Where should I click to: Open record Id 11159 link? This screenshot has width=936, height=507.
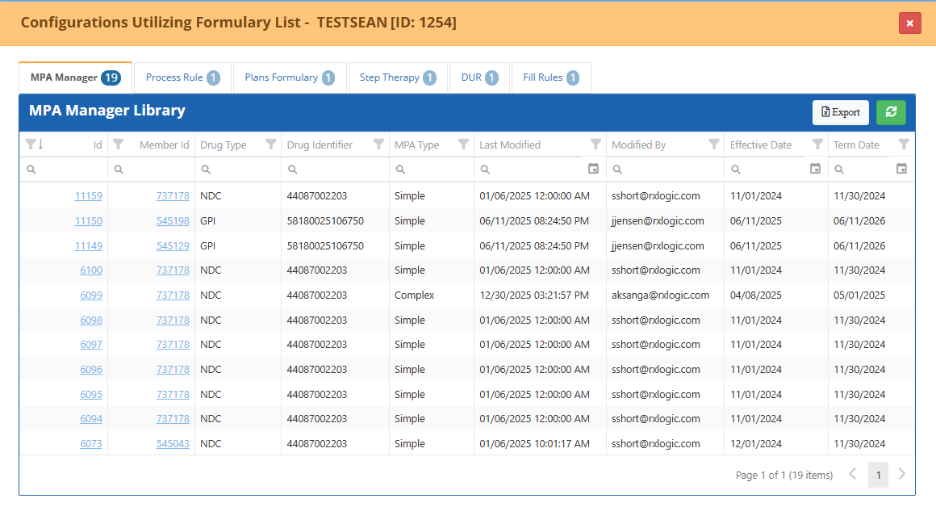pos(88,196)
